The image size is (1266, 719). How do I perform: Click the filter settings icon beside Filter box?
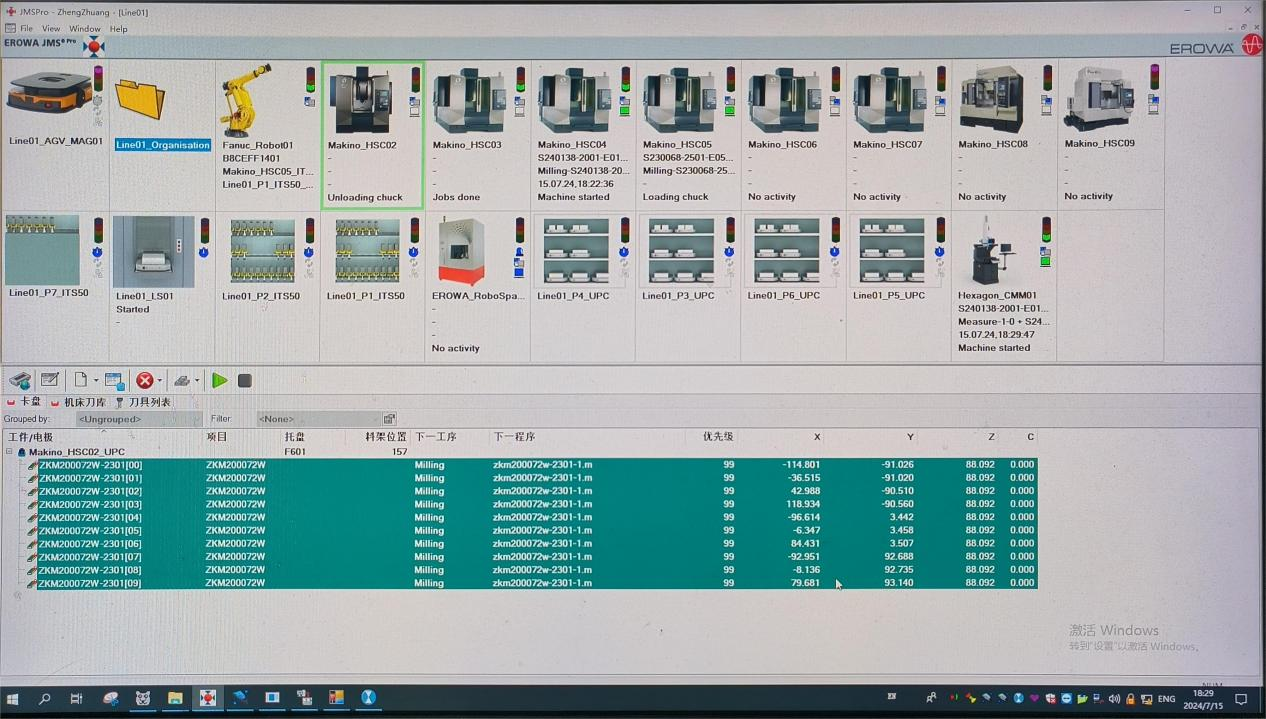[389, 419]
